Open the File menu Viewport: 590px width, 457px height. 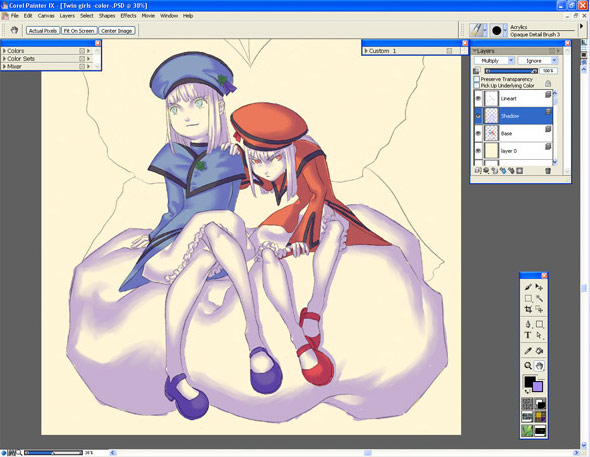(15, 16)
